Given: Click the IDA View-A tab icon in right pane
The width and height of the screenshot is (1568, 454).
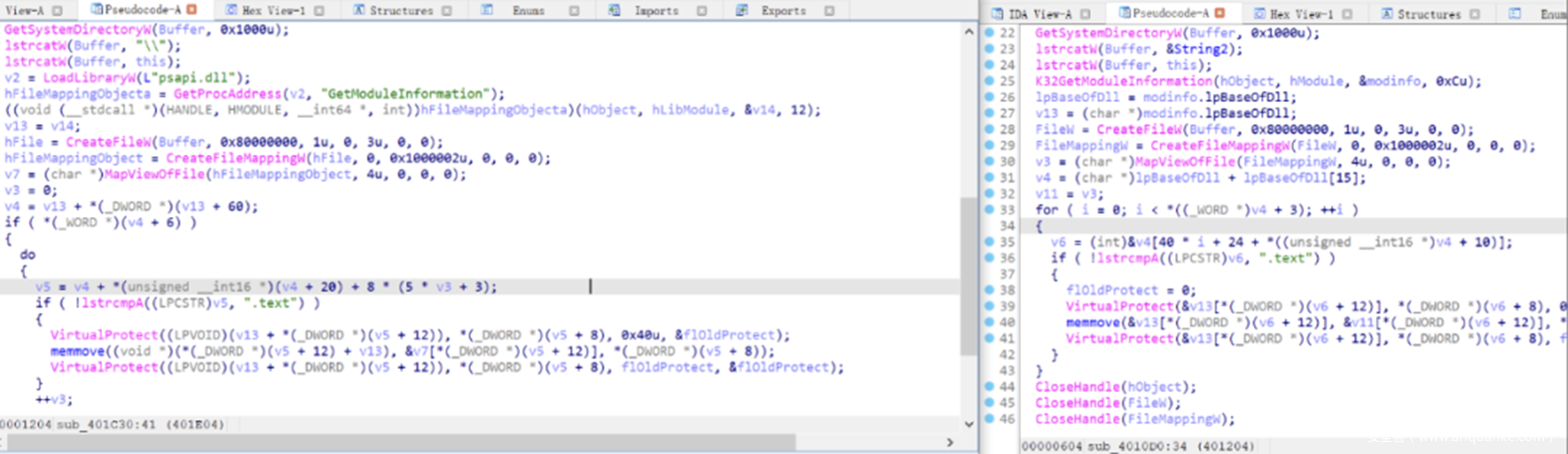Looking at the screenshot, I should click(x=997, y=14).
